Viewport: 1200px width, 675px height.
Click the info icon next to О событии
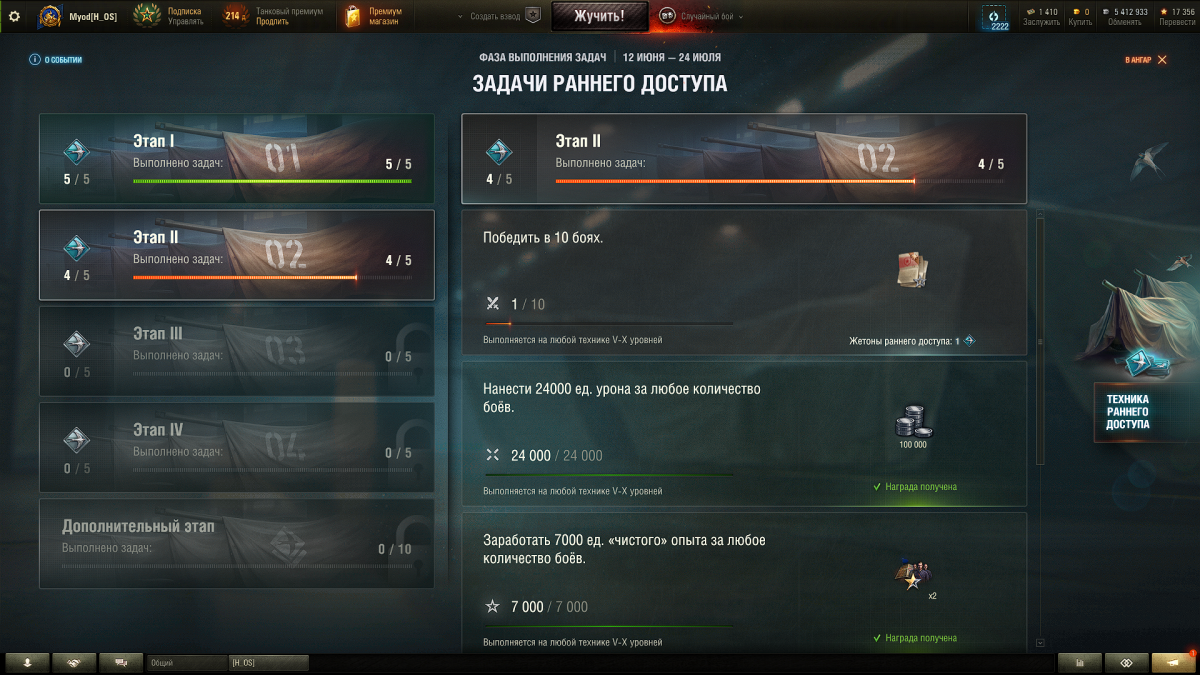tap(35, 60)
